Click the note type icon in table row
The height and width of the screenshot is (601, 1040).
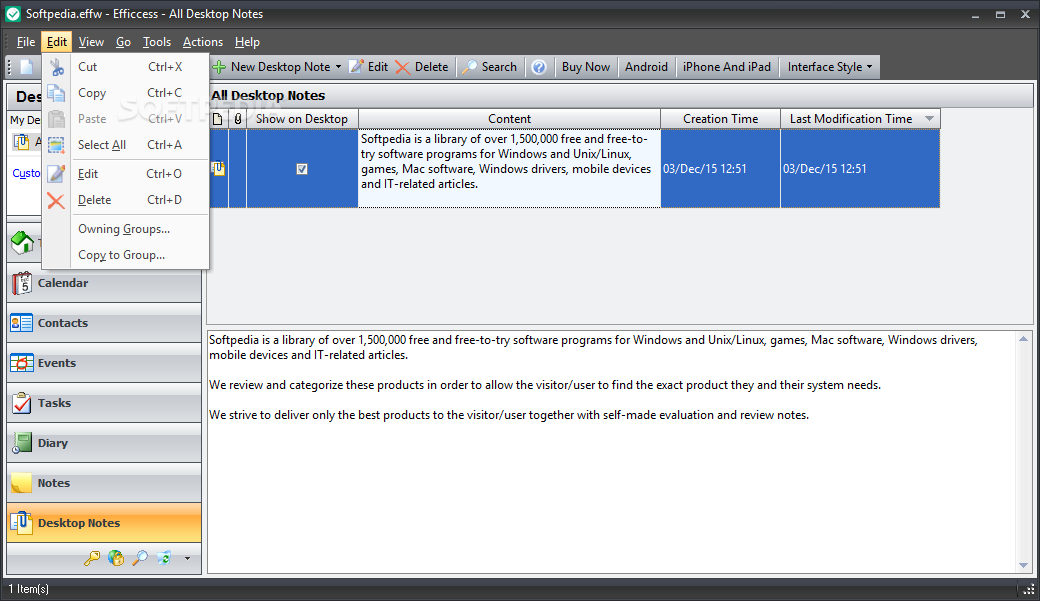pyautogui.click(x=218, y=168)
